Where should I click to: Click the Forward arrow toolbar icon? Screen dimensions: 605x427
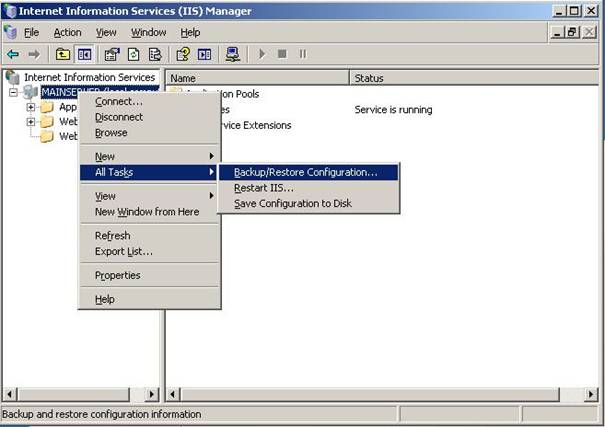click(x=34, y=54)
